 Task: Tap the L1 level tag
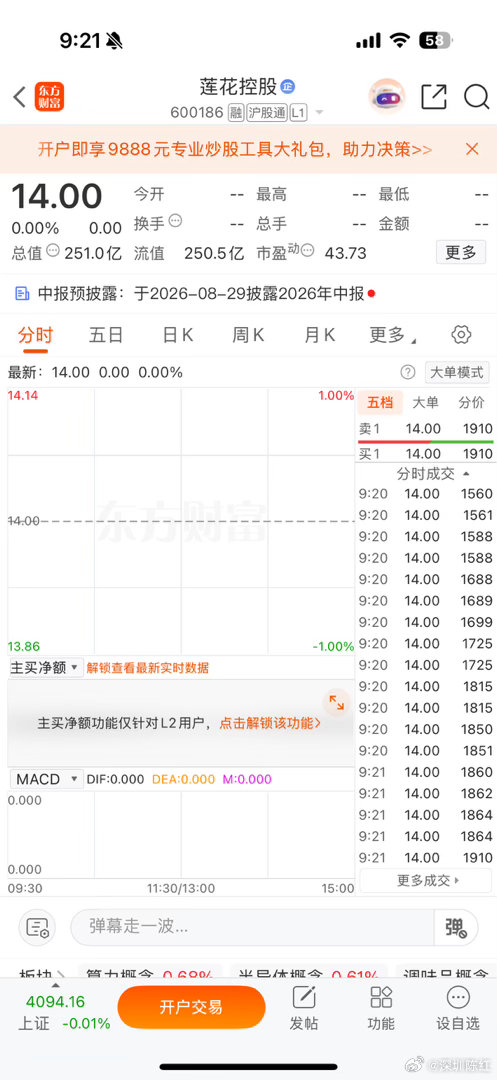click(298, 113)
